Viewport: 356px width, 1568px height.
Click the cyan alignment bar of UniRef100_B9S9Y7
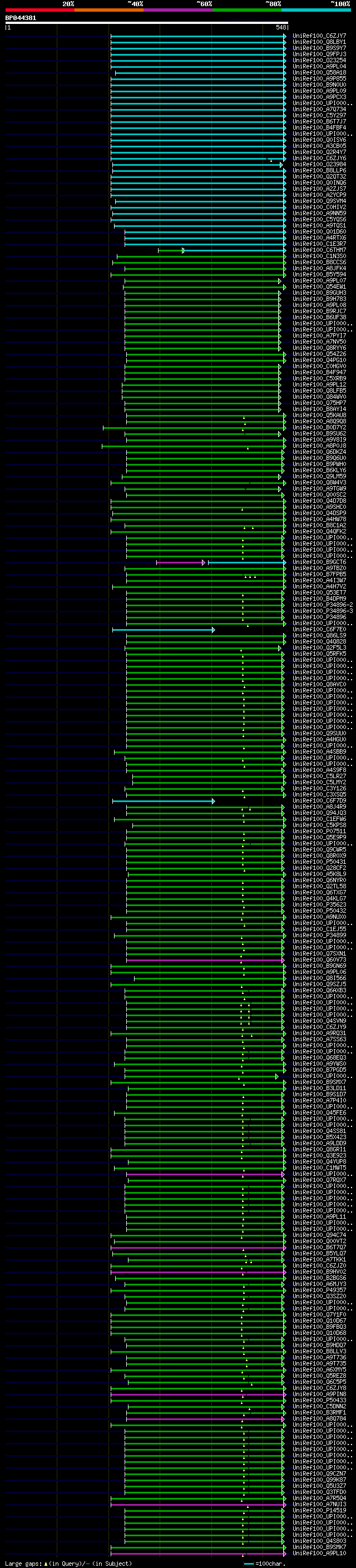coord(199,48)
